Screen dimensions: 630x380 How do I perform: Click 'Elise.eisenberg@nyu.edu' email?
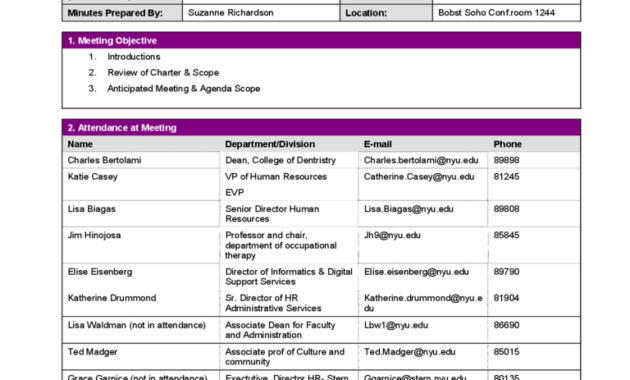(x=416, y=272)
